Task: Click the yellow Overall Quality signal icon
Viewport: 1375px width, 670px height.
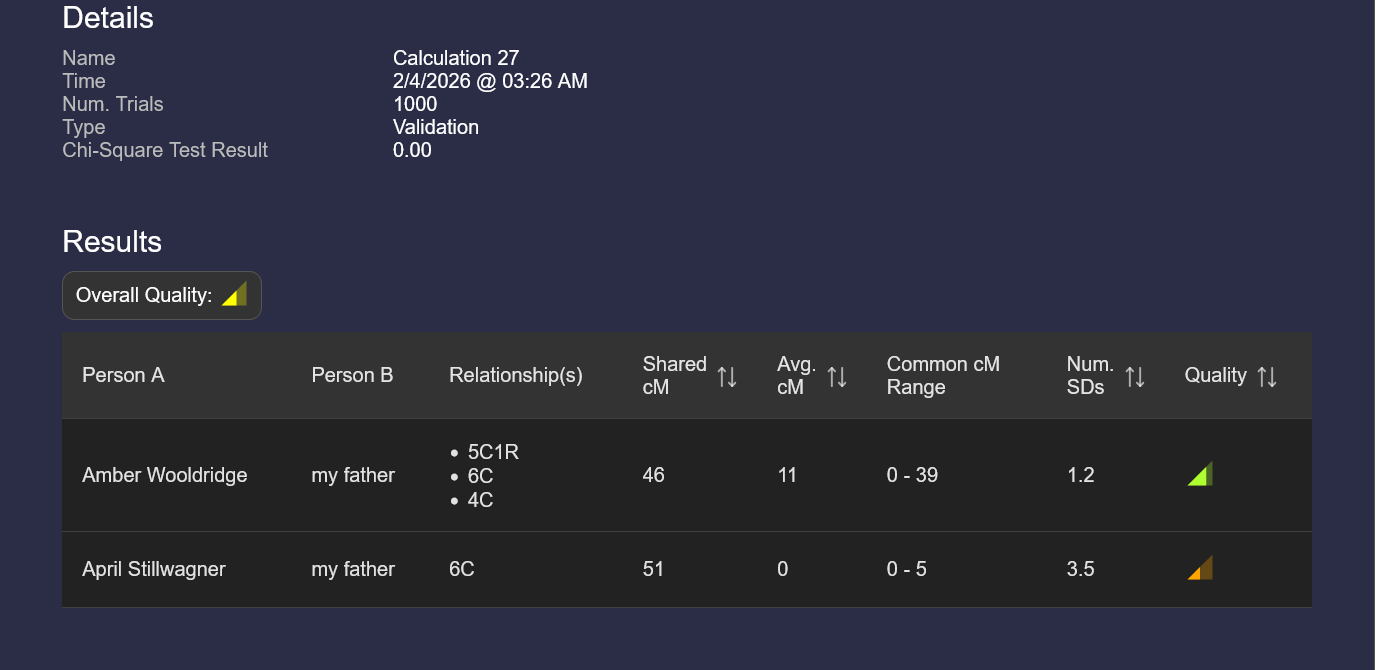Action: point(234,295)
